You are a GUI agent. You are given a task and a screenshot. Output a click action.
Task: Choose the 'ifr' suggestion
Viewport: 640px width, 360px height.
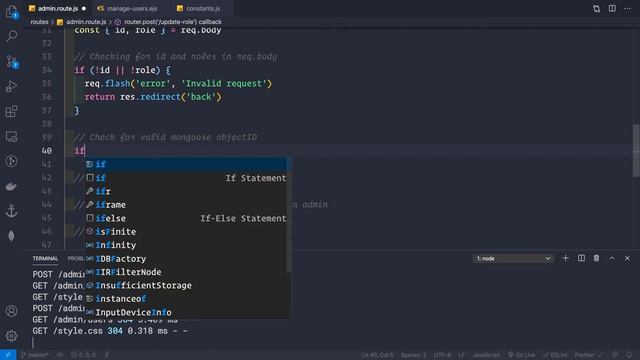coord(186,191)
